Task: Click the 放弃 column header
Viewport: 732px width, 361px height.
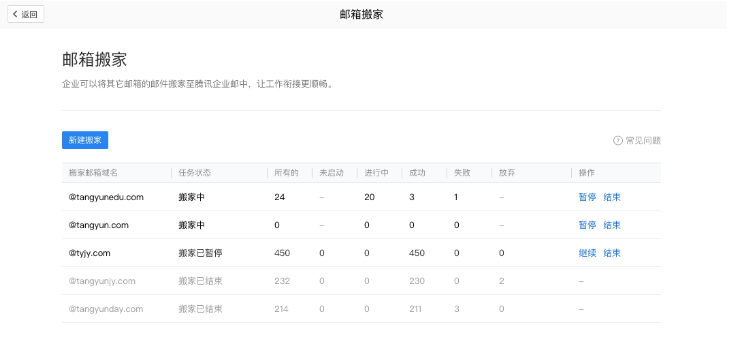Action: click(x=507, y=173)
